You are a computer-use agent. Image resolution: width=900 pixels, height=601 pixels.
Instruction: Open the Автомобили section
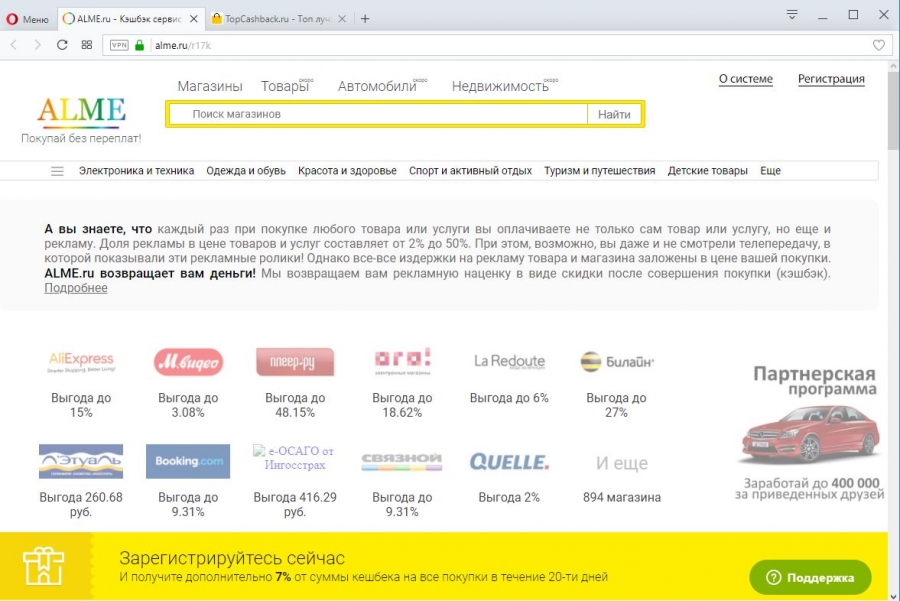[377, 86]
